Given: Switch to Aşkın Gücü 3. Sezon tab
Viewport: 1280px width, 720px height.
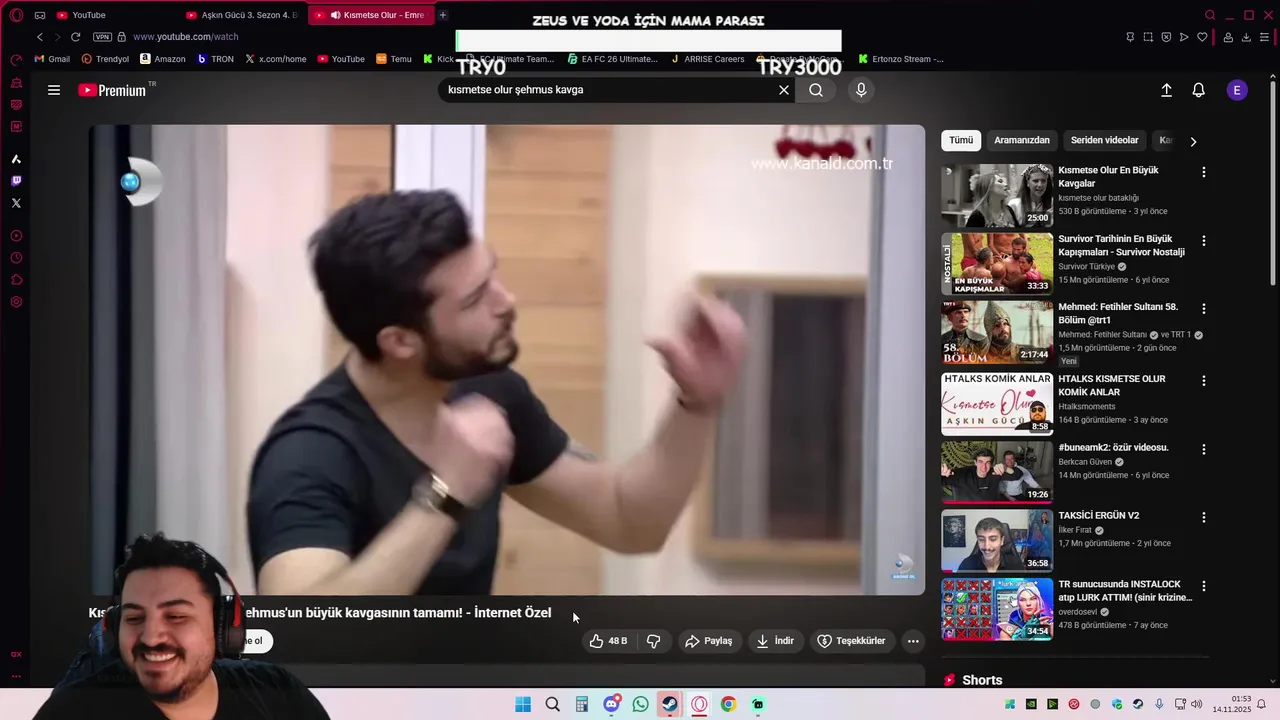Looking at the screenshot, I should [x=242, y=15].
